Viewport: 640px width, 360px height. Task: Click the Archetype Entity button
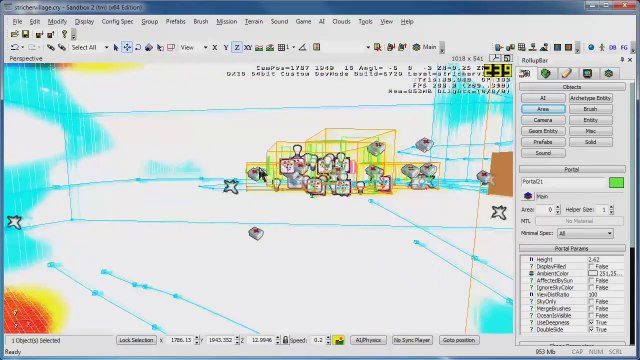click(591, 98)
